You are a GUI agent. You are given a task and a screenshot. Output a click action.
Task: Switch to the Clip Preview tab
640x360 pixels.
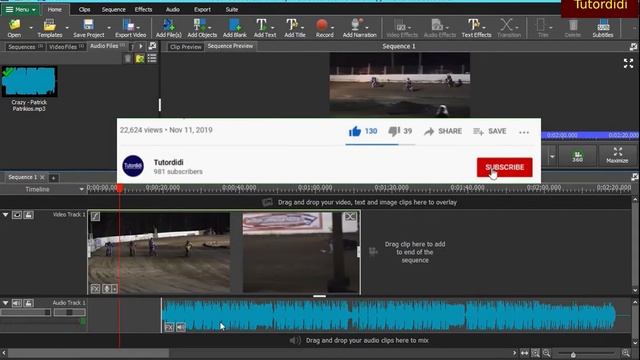coord(186,47)
